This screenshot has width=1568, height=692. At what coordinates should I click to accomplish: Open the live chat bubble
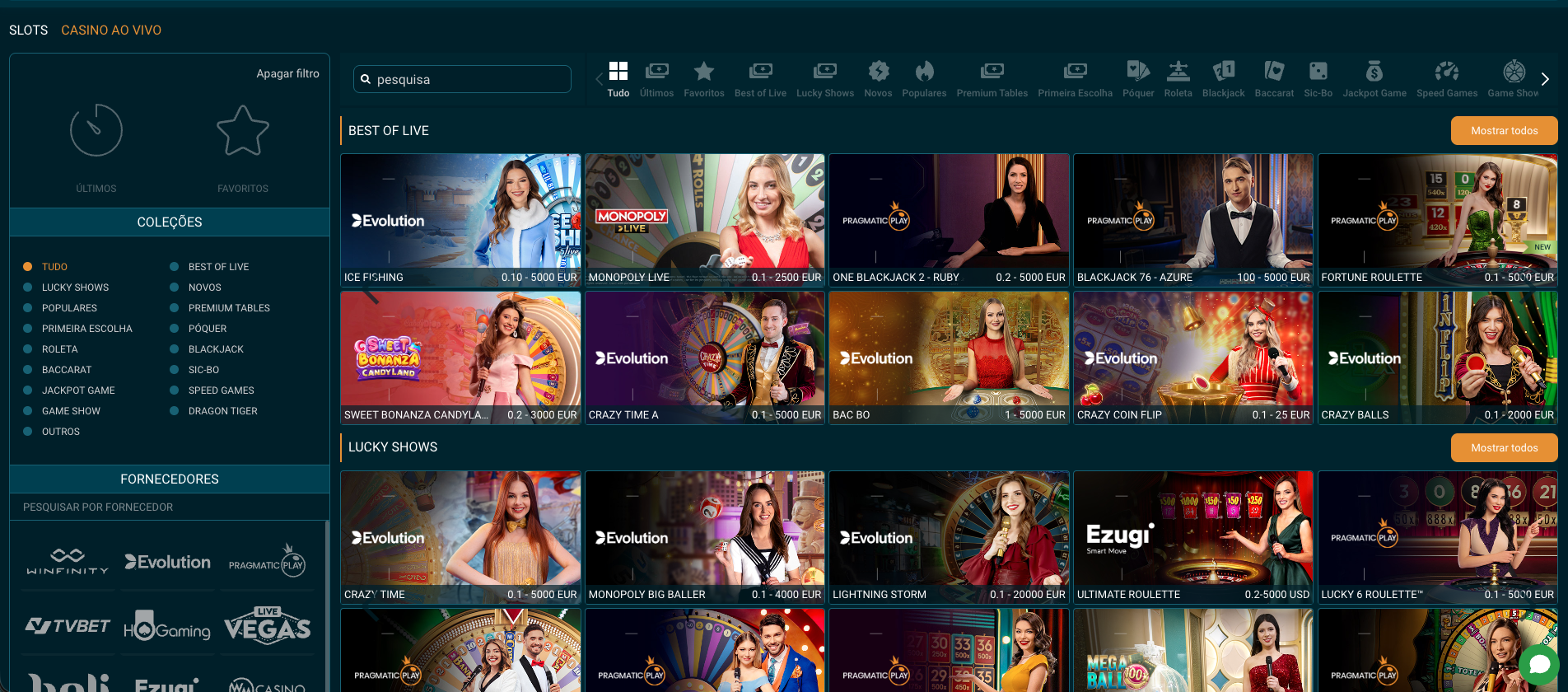pyautogui.click(x=1539, y=664)
